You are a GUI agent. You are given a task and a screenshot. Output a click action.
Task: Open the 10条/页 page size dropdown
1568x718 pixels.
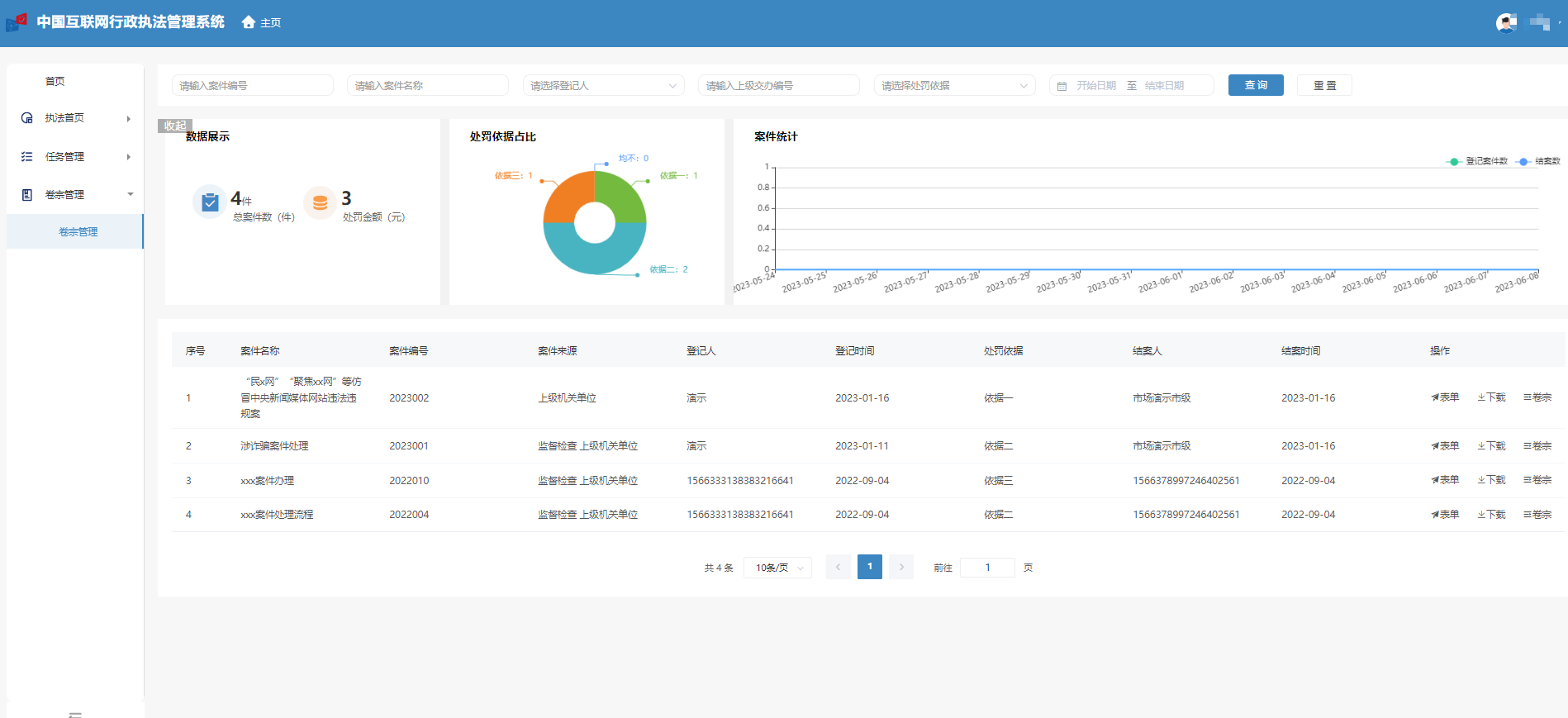[x=777, y=568]
